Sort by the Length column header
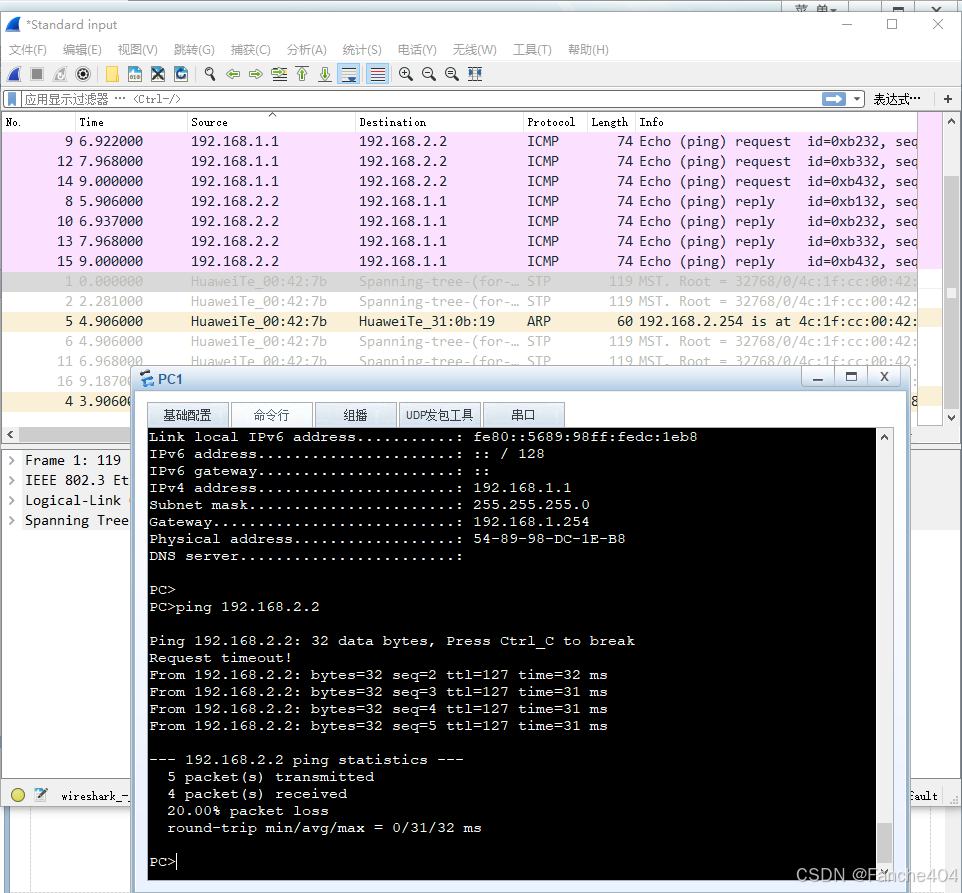 pos(611,122)
